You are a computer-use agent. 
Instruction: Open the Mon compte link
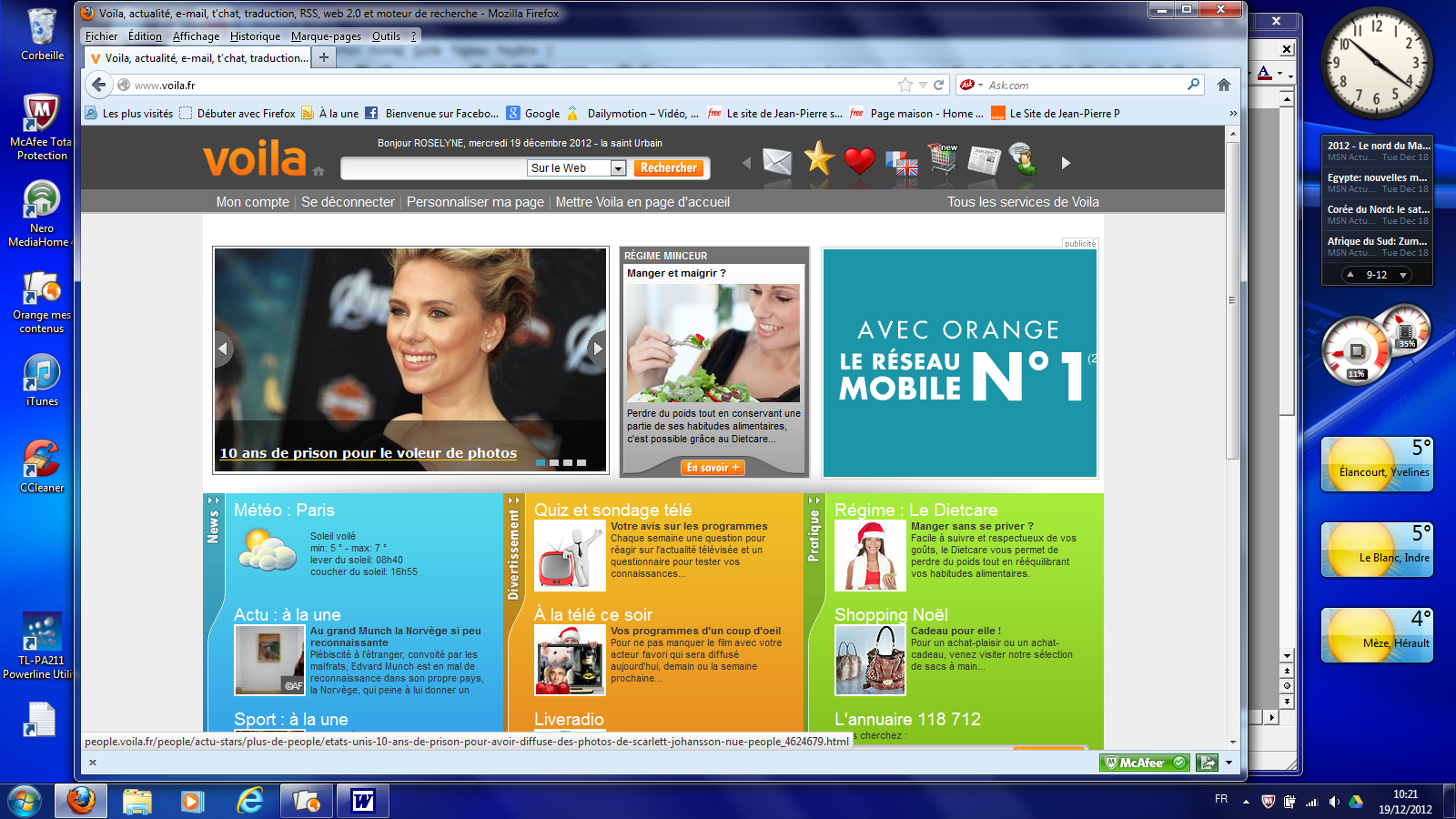(x=252, y=202)
